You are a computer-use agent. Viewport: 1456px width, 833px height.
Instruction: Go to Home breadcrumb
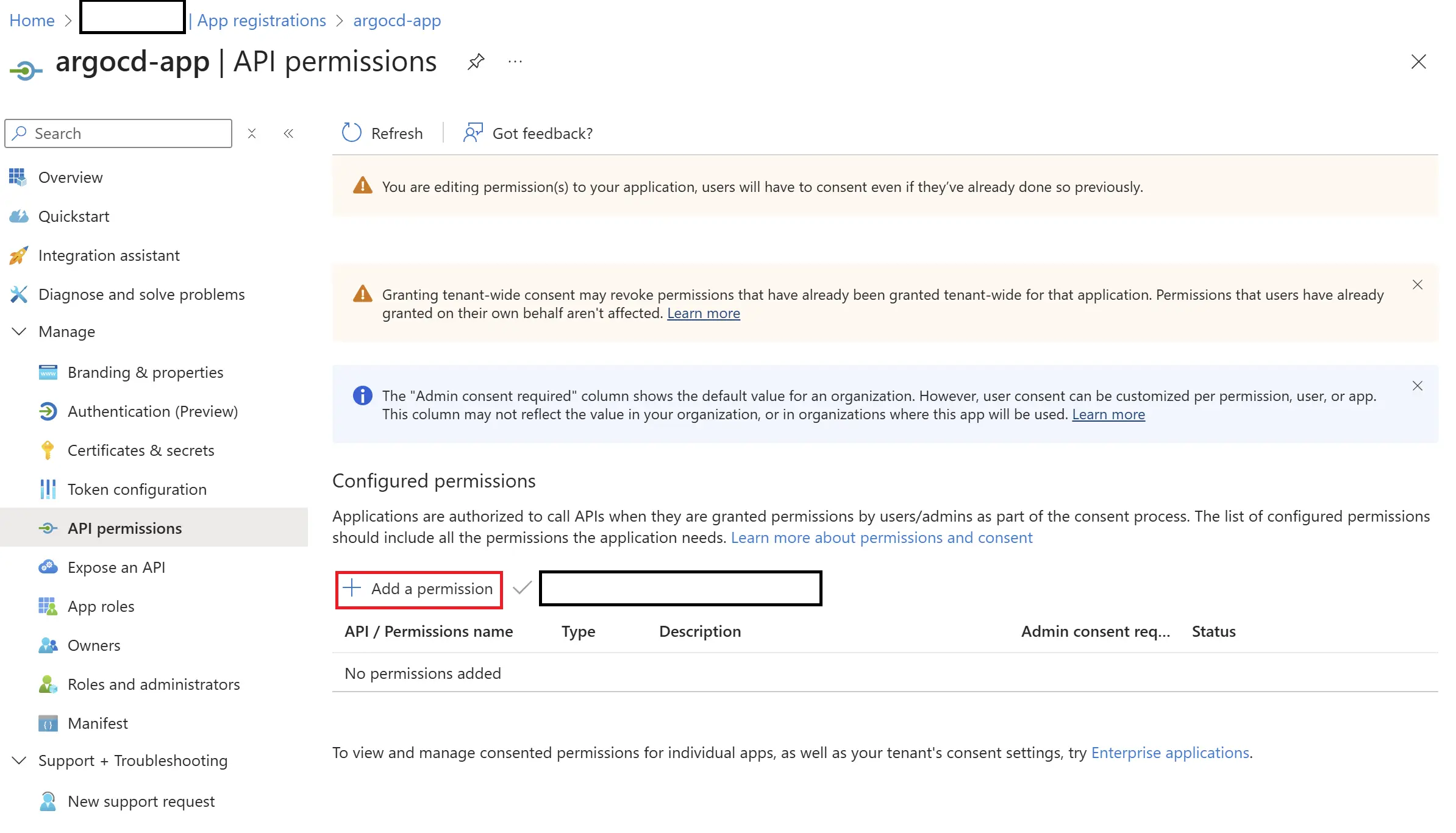click(32, 20)
